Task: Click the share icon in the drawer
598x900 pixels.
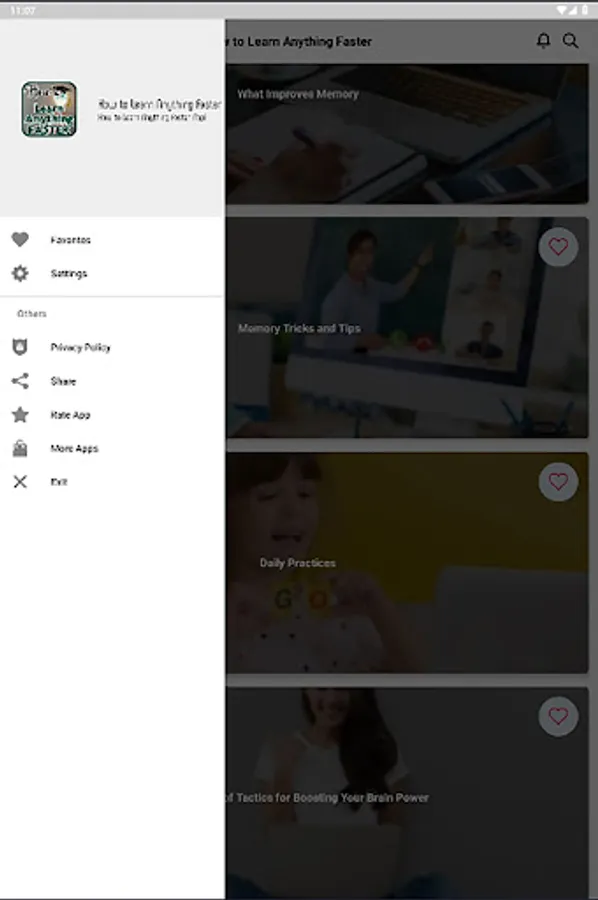Action: [20, 381]
